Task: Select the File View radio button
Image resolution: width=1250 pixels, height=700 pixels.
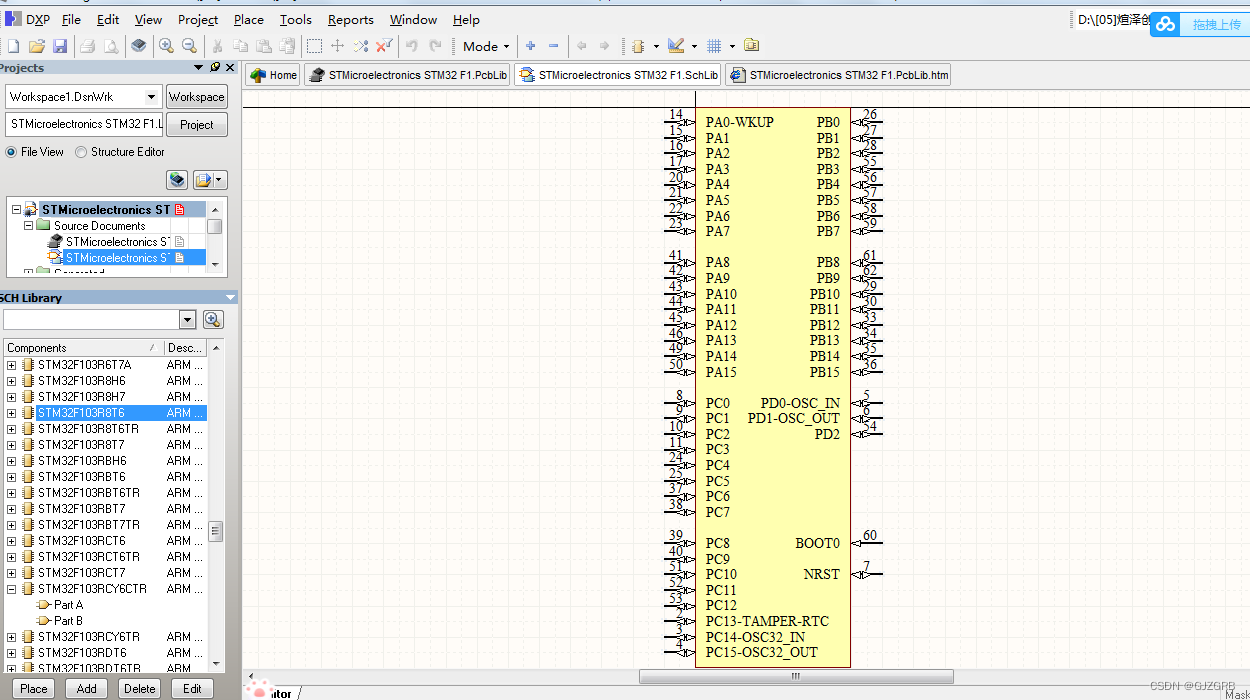Action: click(10, 152)
